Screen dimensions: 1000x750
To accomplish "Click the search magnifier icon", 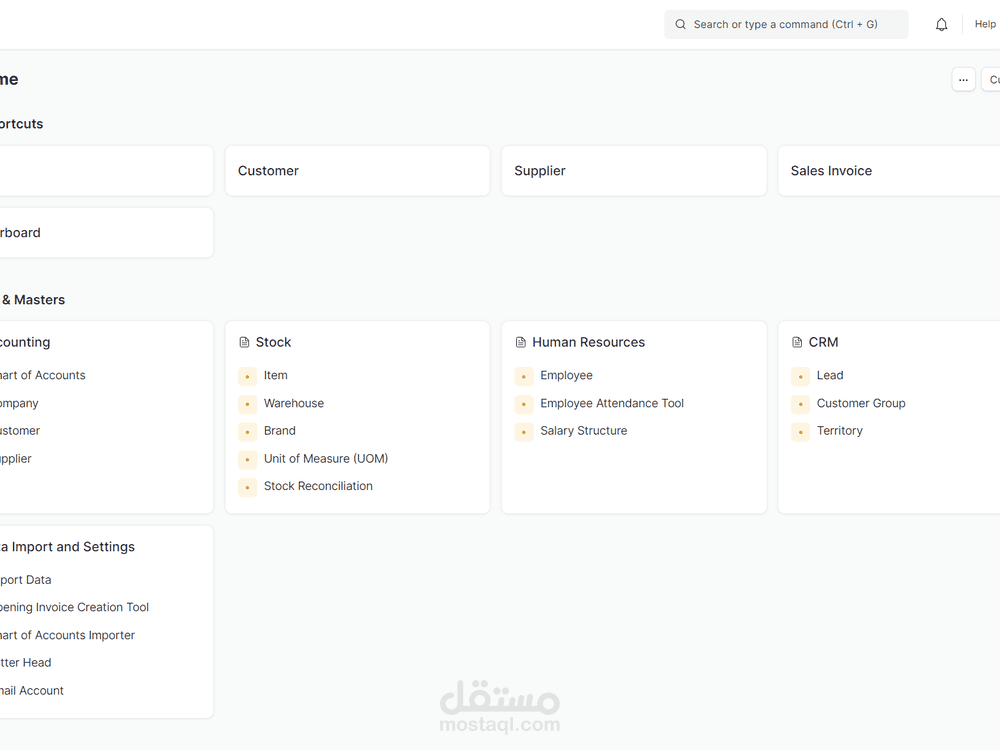I will (680, 24).
